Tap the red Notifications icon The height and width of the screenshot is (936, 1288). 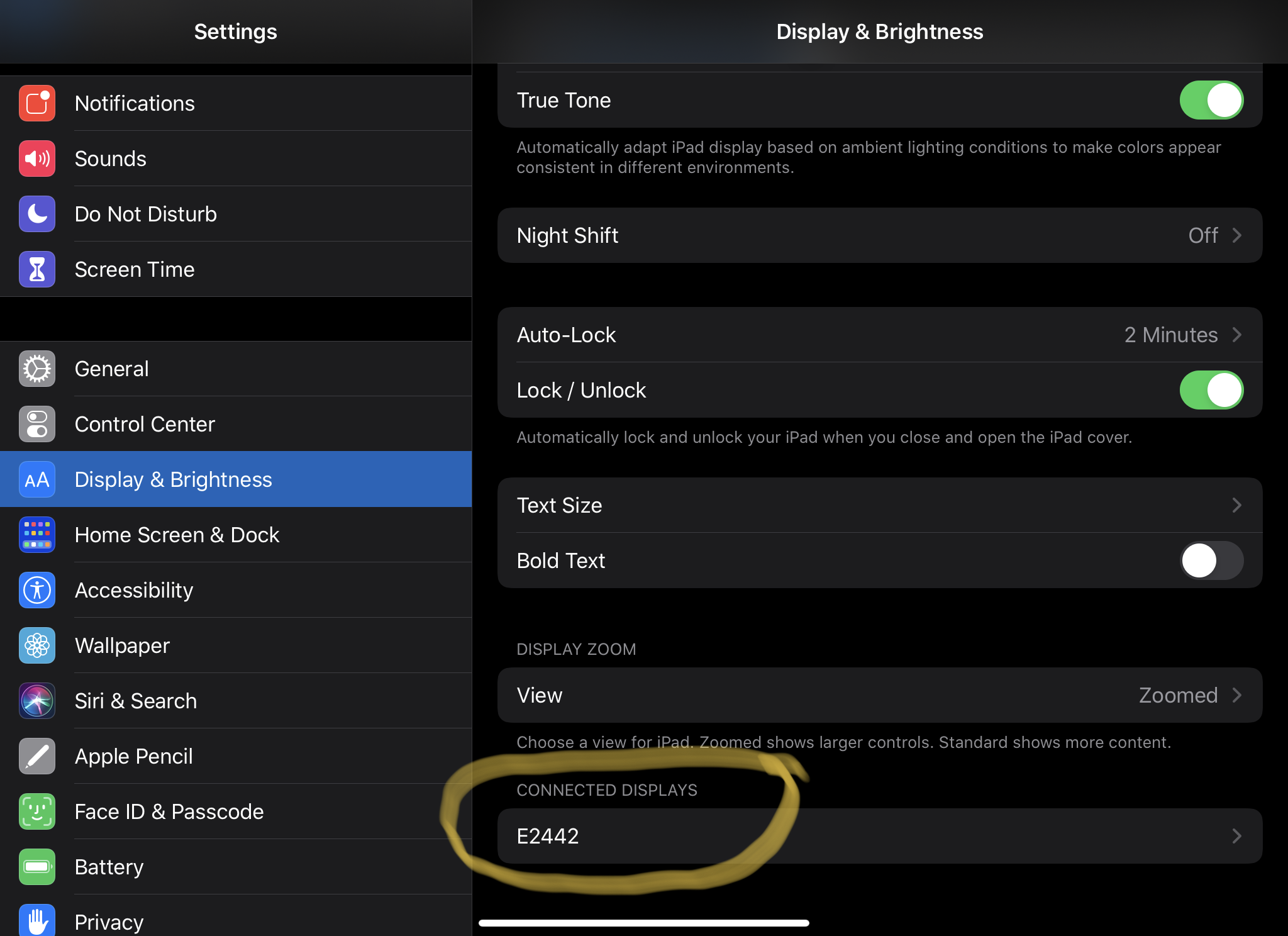tap(37, 103)
